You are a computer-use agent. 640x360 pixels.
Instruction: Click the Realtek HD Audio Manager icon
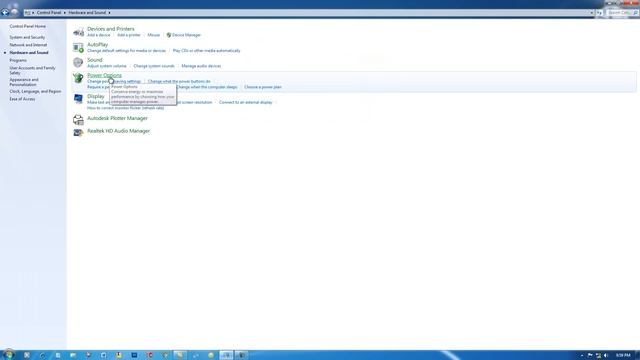[78, 132]
